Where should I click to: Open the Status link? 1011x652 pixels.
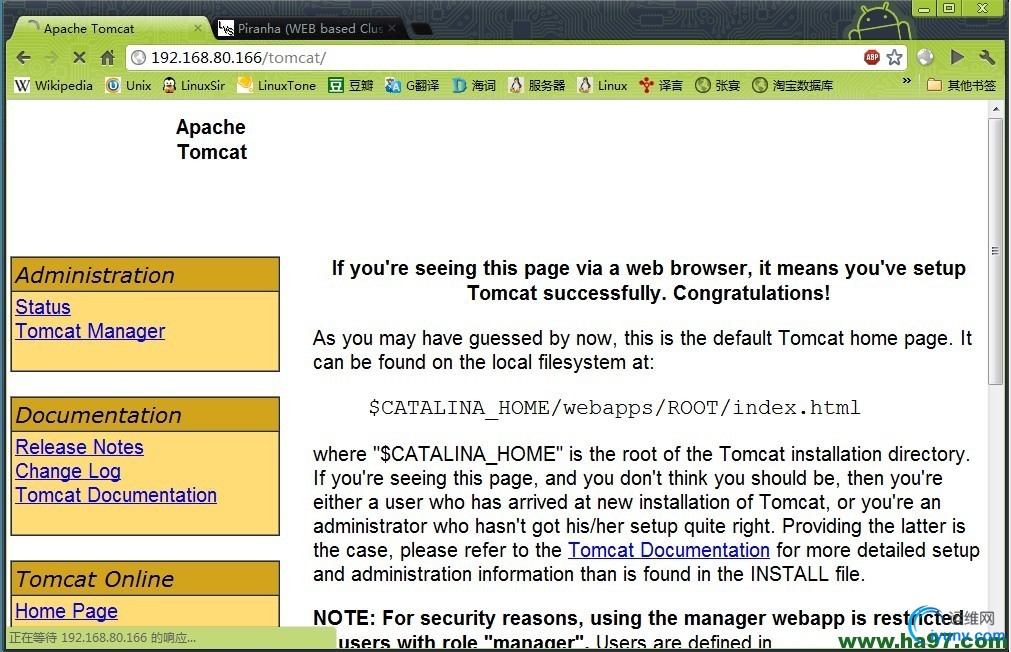(43, 307)
